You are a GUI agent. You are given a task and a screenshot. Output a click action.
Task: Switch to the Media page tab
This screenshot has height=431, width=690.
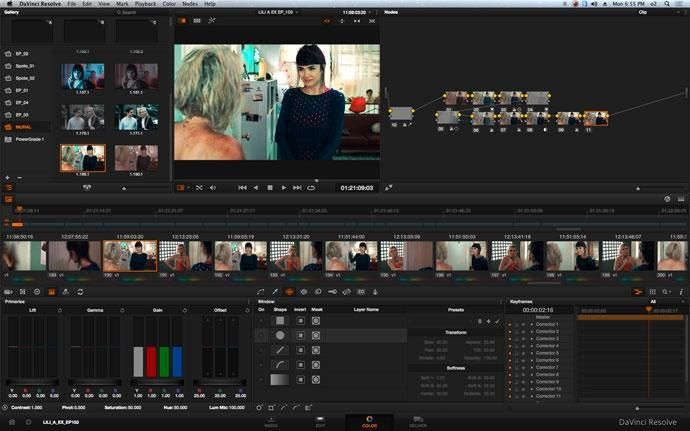[271, 422]
